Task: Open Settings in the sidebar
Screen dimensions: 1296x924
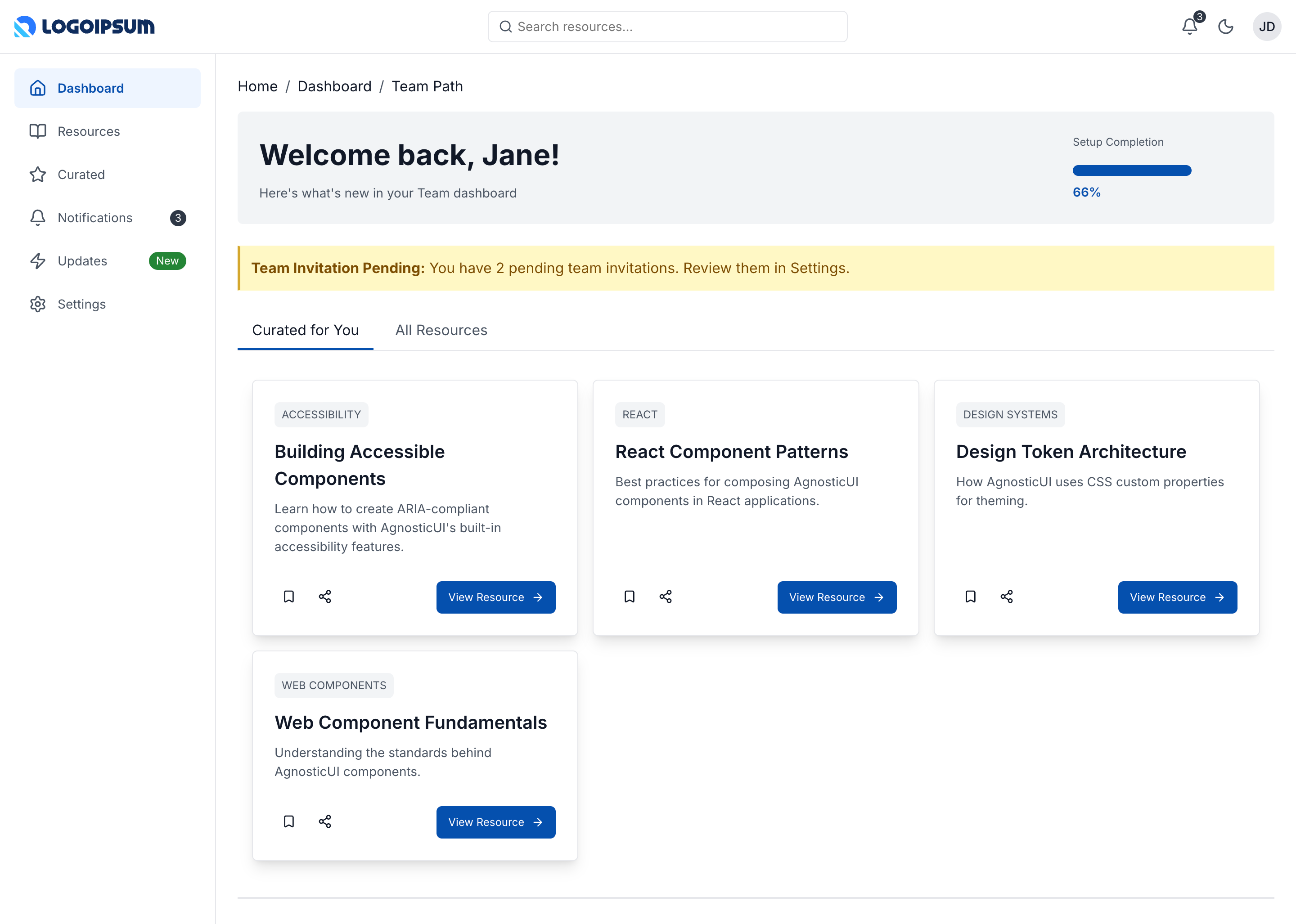Action: pos(81,304)
